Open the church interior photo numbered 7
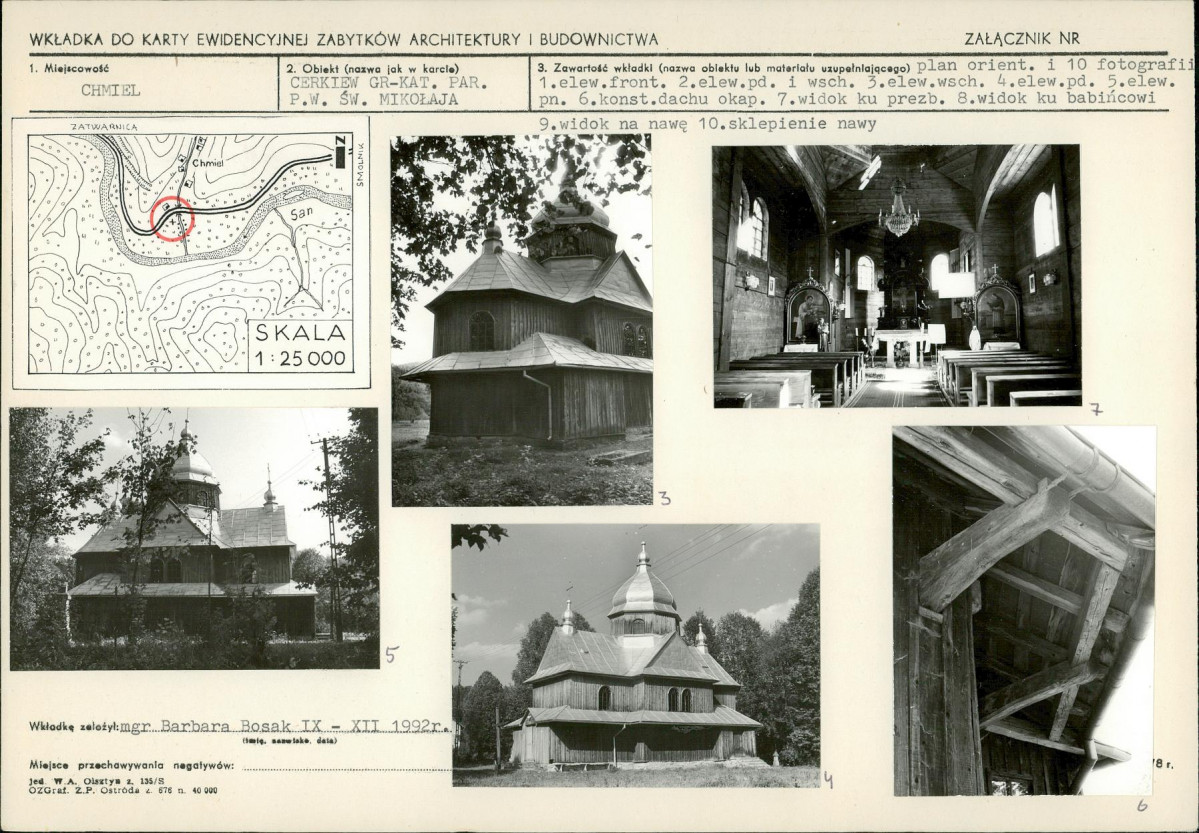The height and width of the screenshot is (833, 1199). pyautogui.click(x=897, y=276)
